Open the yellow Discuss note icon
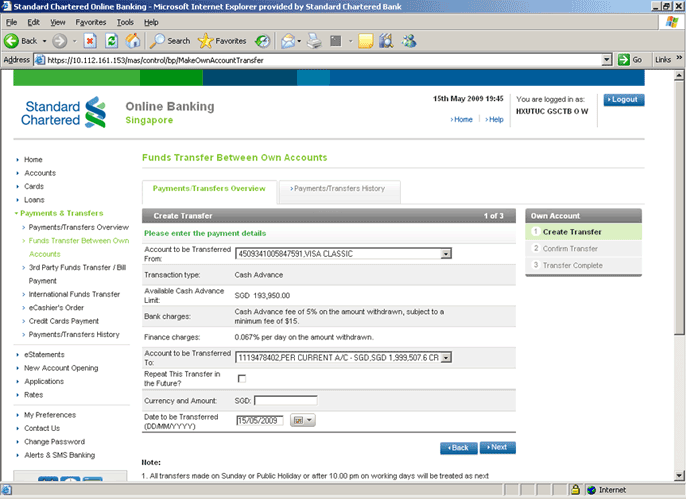Image resolution: width=686 pixels, height=499 pixels. click(366, 41)
